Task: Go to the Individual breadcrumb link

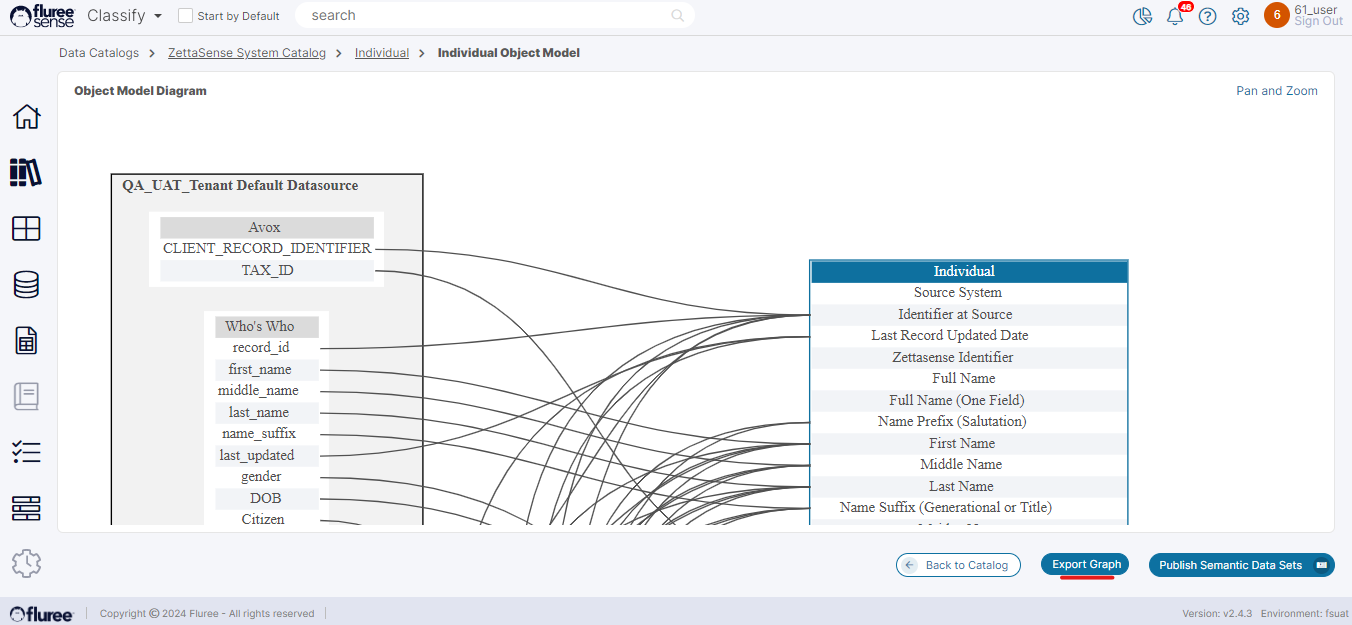Action: click(382, 53)
